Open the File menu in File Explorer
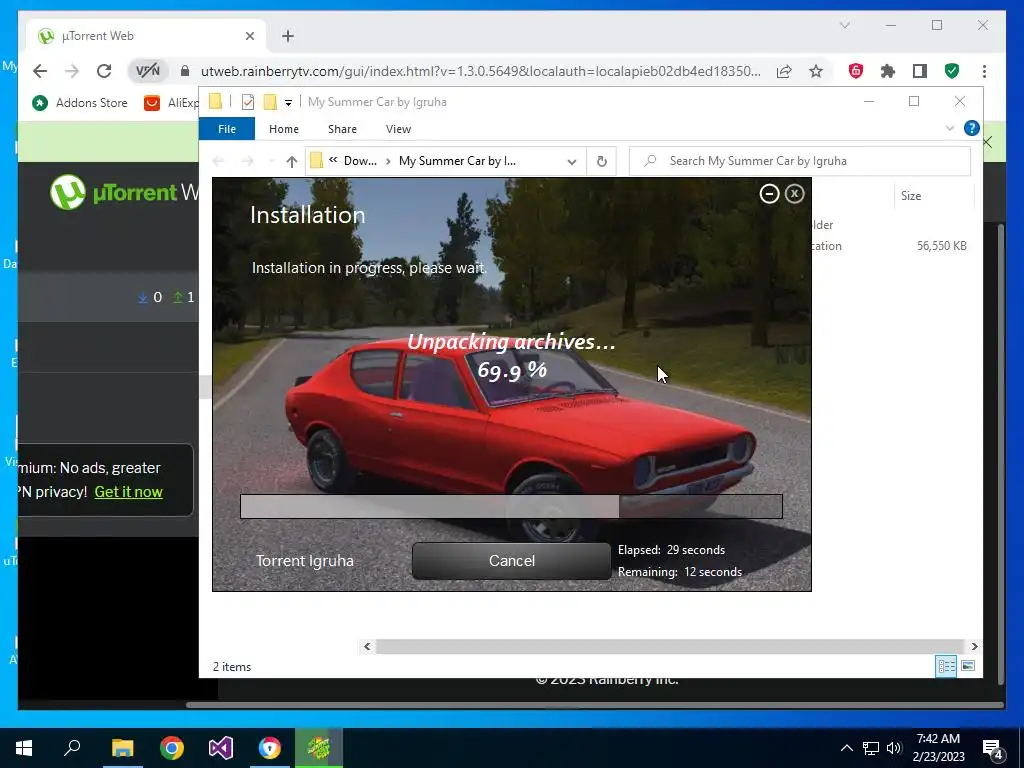Image resolution: width=1024 pixels, height=768 pixels. click(227, 129)
